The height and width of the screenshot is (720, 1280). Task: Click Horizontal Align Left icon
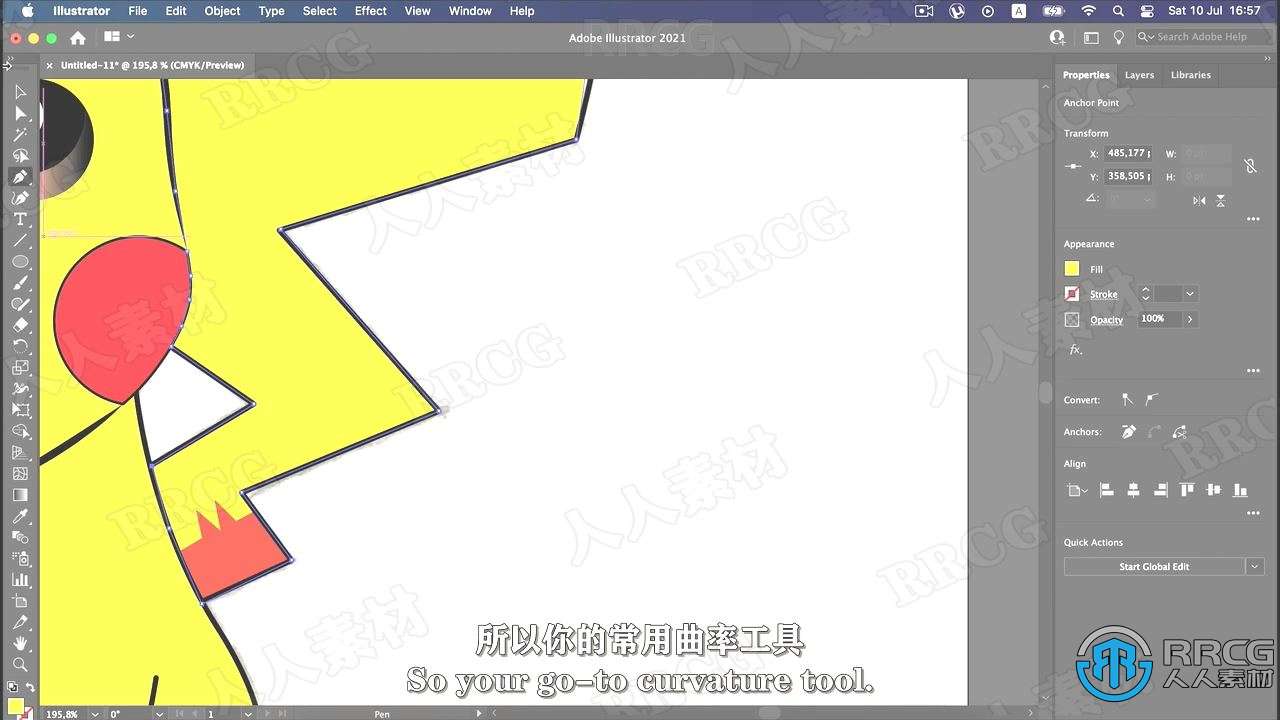coord(1107,490)
